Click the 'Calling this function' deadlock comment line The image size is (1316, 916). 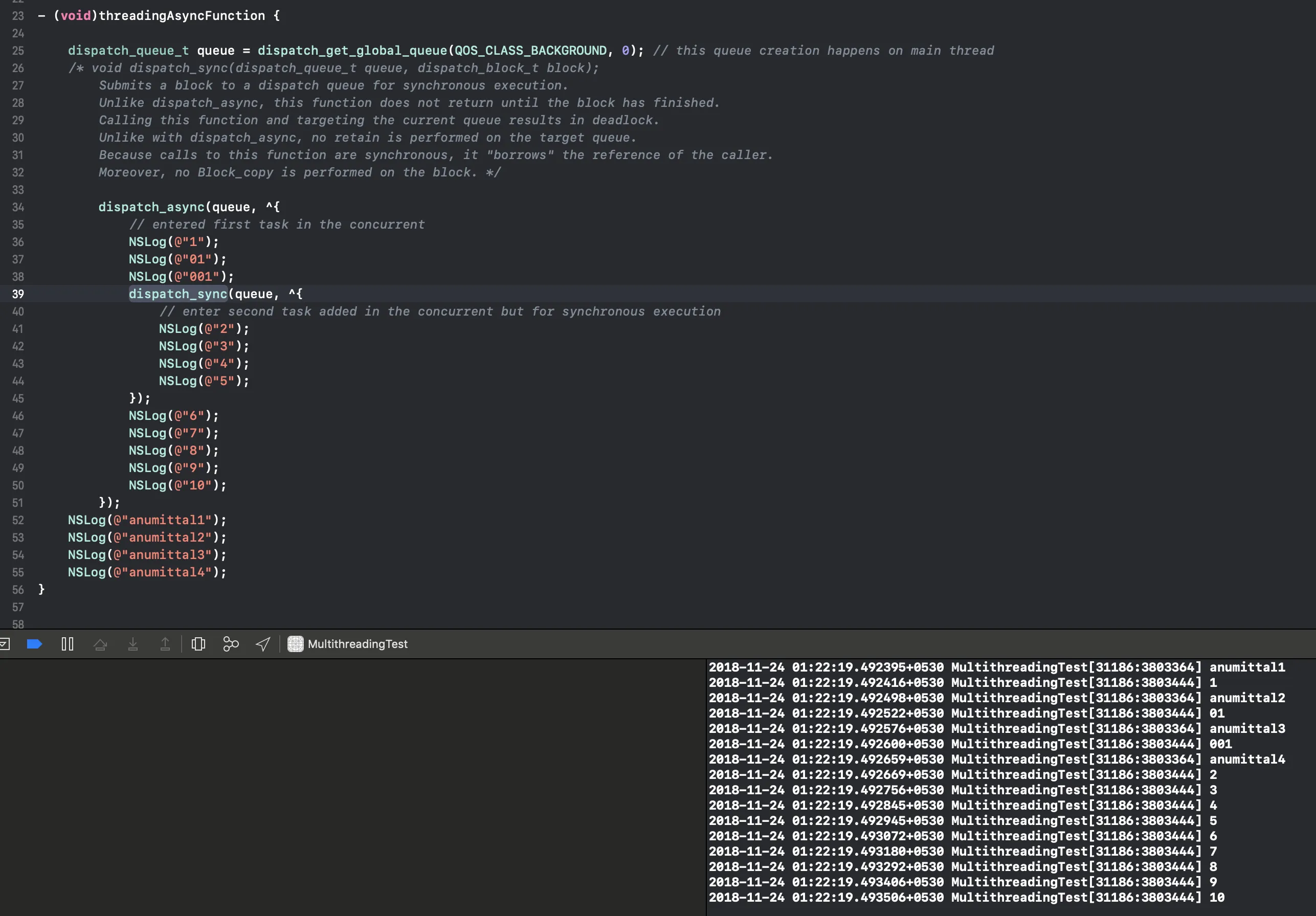379,120
